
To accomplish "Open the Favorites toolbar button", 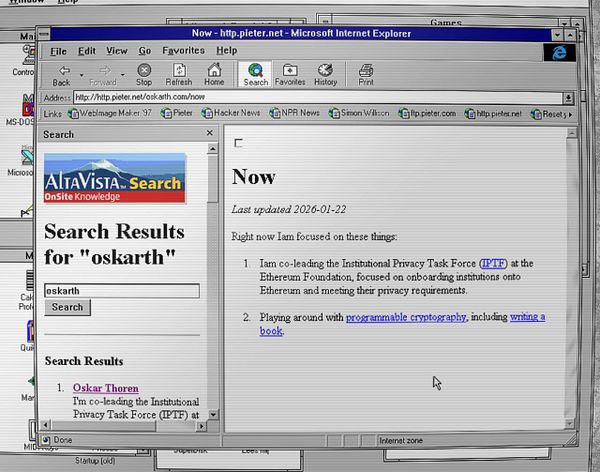I will (290, 75).
